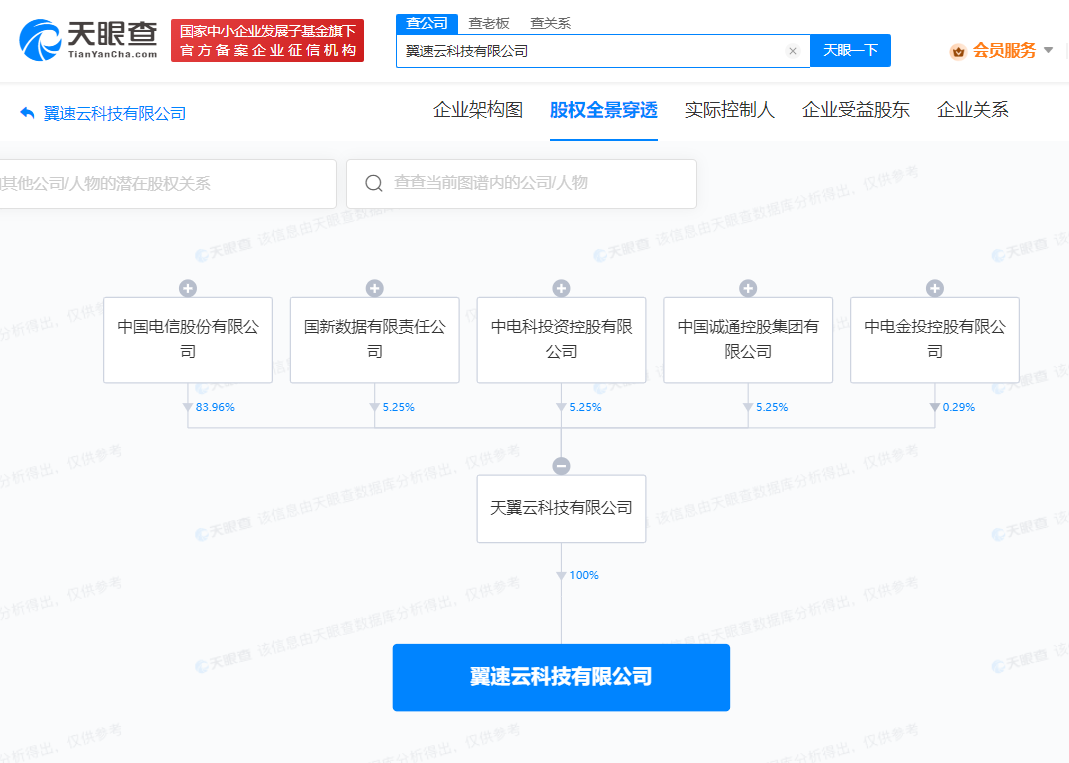
Task: Click the blue 翼速云科技有限公司 root node
Action: 561,677
